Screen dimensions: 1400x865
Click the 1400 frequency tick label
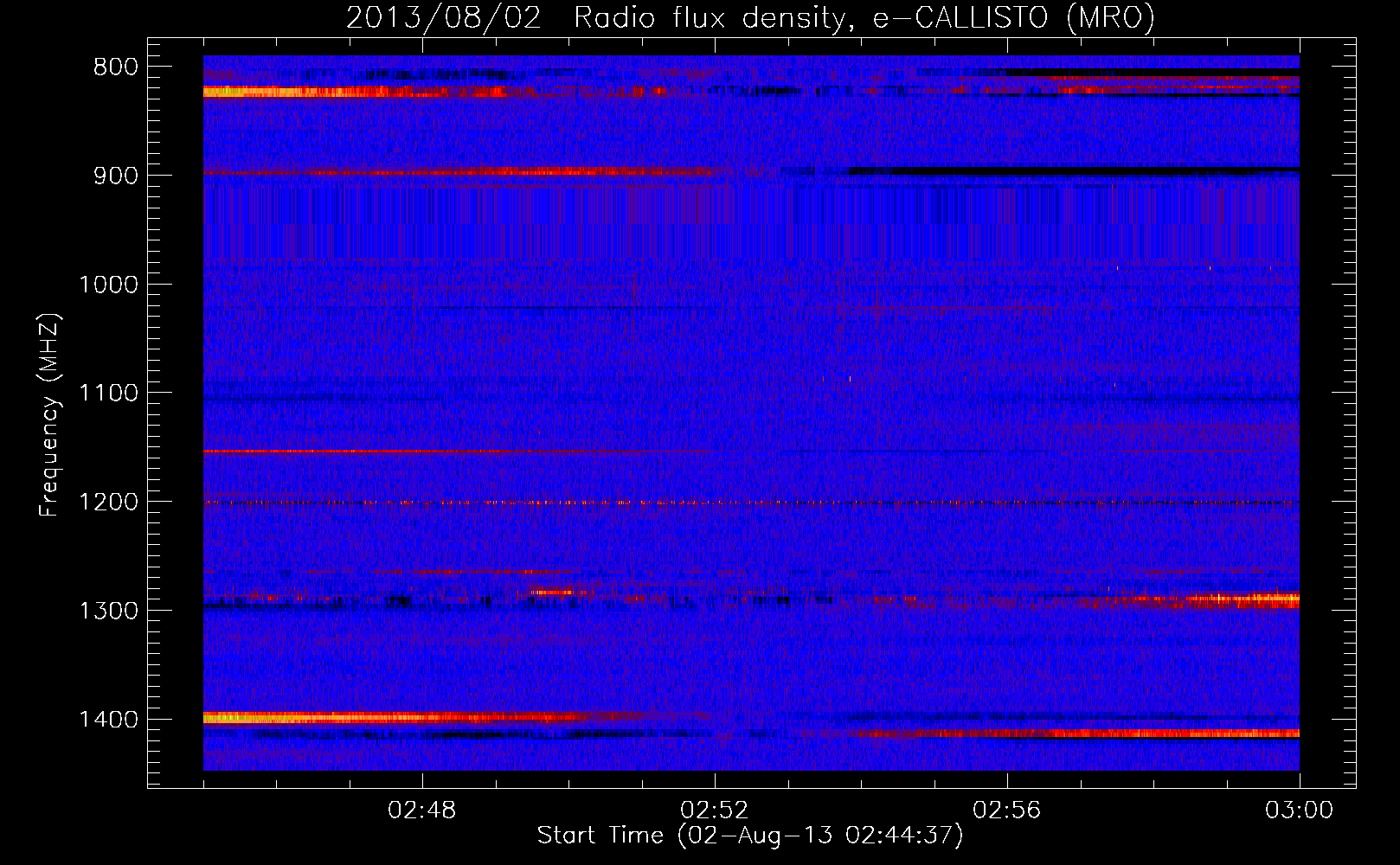pos(108,720)
